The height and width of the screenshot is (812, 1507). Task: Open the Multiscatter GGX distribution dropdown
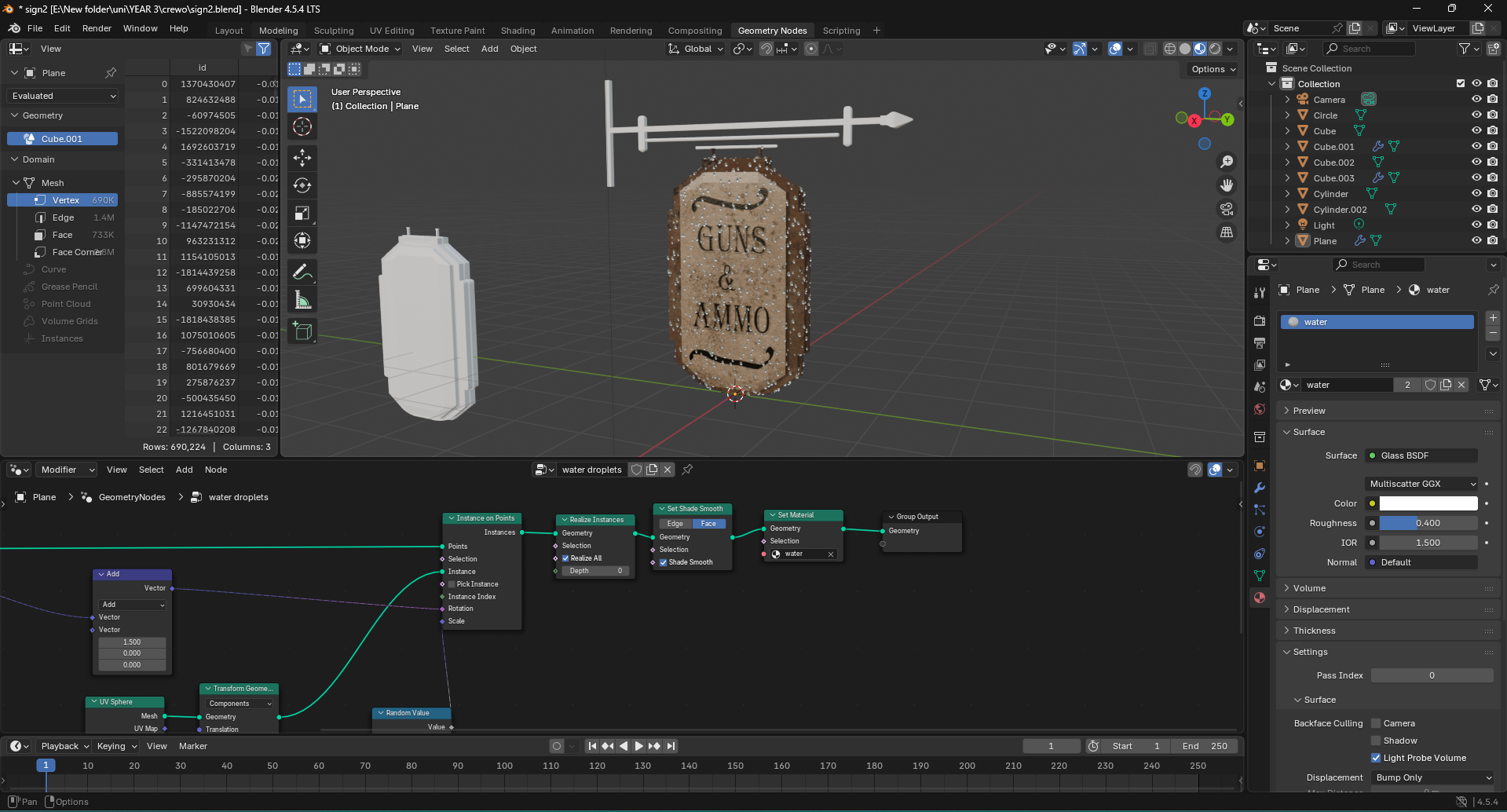[x=1422, y=484]
